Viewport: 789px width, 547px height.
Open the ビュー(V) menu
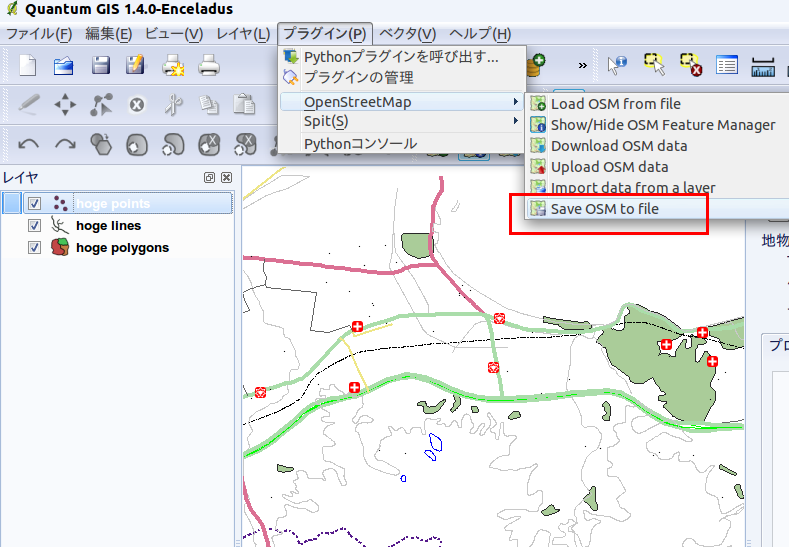(x=174, y=34)
